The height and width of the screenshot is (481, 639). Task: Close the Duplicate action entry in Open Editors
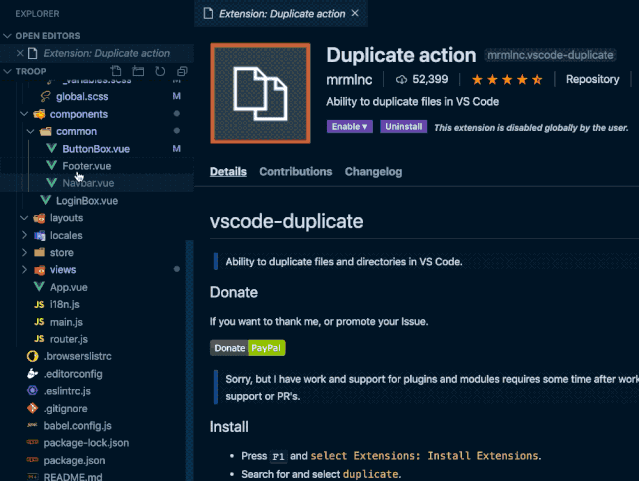pos(21,53)
